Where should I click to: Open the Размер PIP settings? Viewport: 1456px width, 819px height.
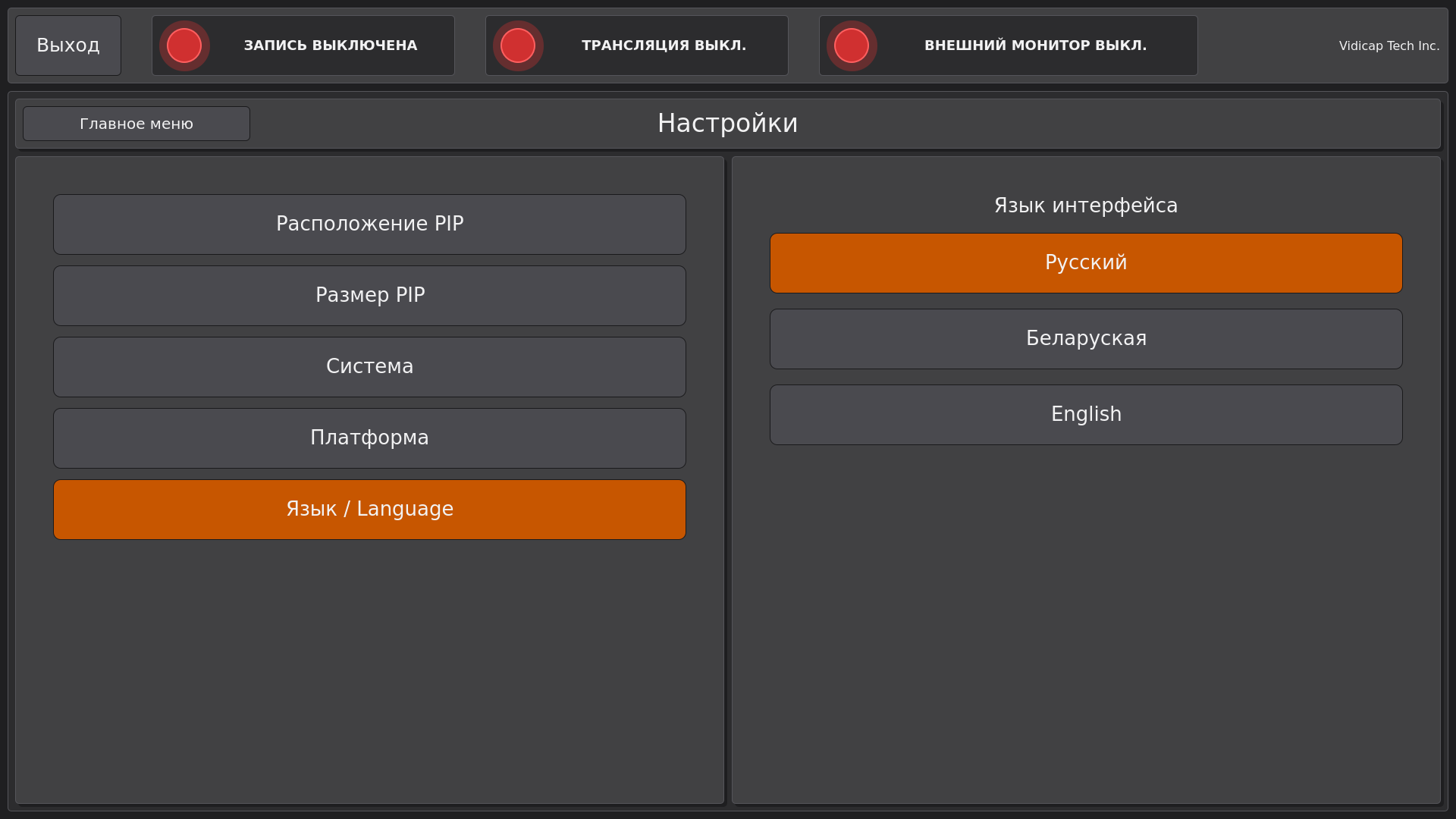(x=369, y=296)
